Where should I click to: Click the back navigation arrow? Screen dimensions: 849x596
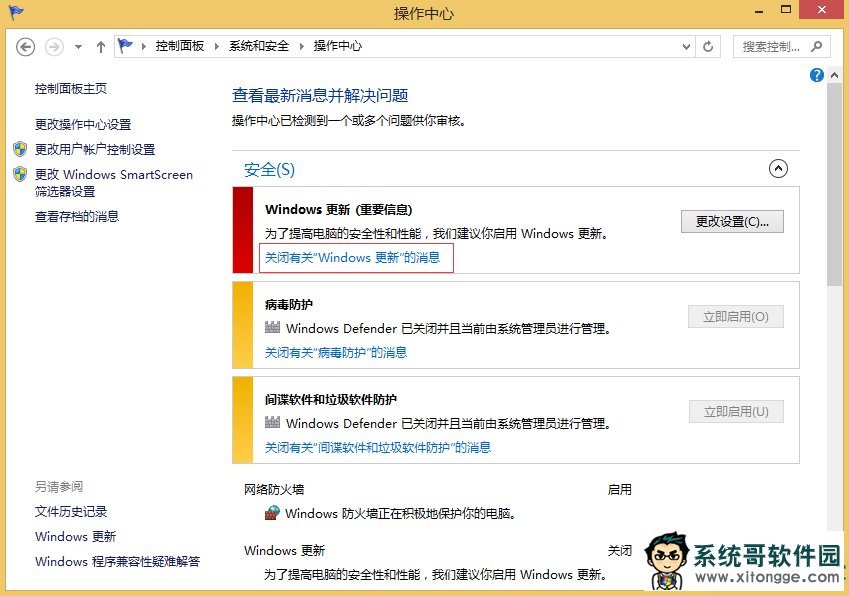(x=26, y=47)
